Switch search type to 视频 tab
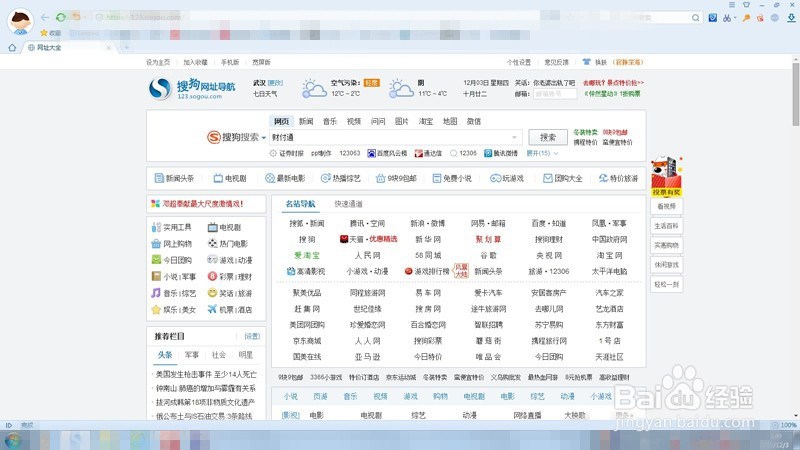 tap(354, 121)
